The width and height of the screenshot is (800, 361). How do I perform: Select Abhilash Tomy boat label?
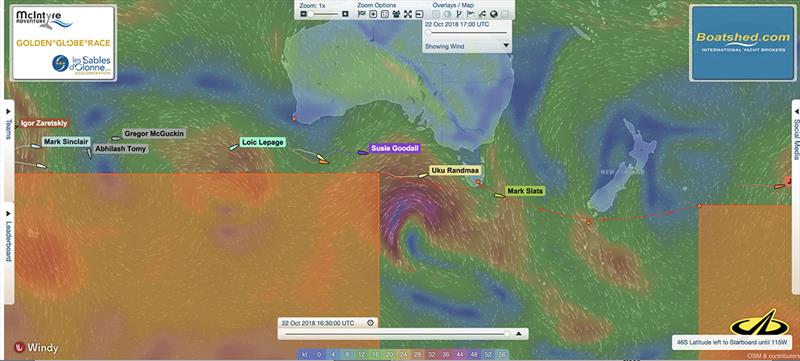pyautogui.click(x=121, y=149)
